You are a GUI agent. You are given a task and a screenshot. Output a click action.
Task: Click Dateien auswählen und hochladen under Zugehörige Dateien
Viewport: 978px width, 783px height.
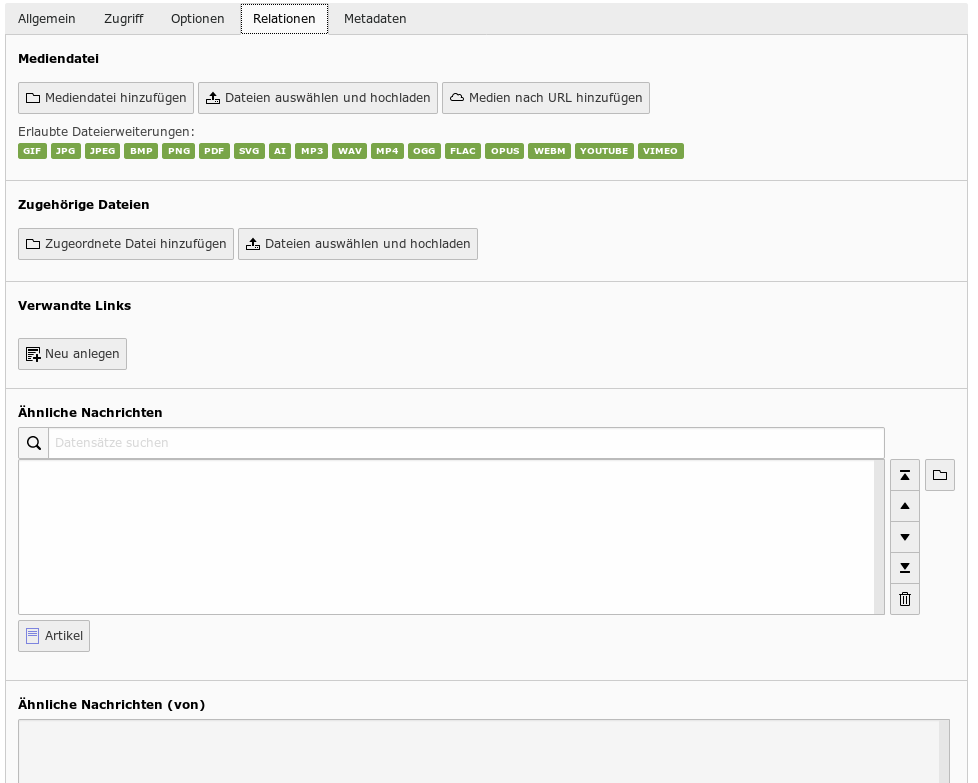358,244
